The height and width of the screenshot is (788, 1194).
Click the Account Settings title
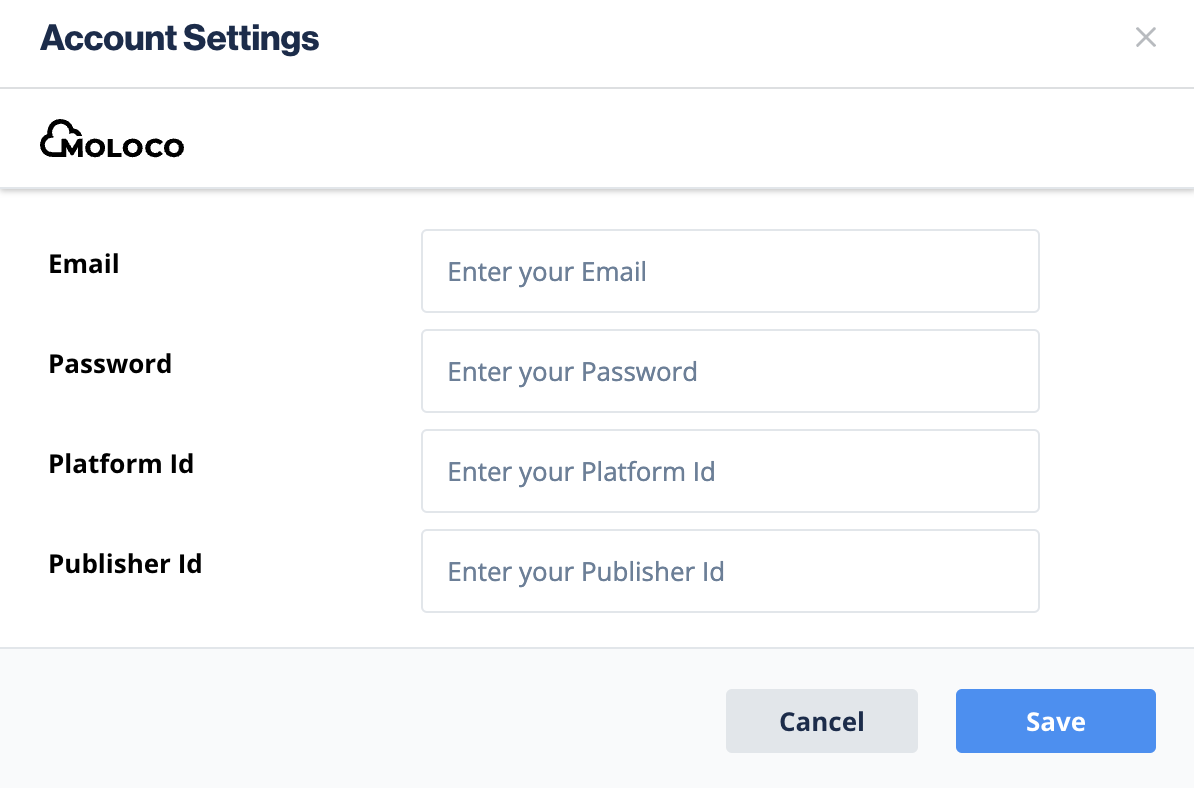(x=179, y=39)
